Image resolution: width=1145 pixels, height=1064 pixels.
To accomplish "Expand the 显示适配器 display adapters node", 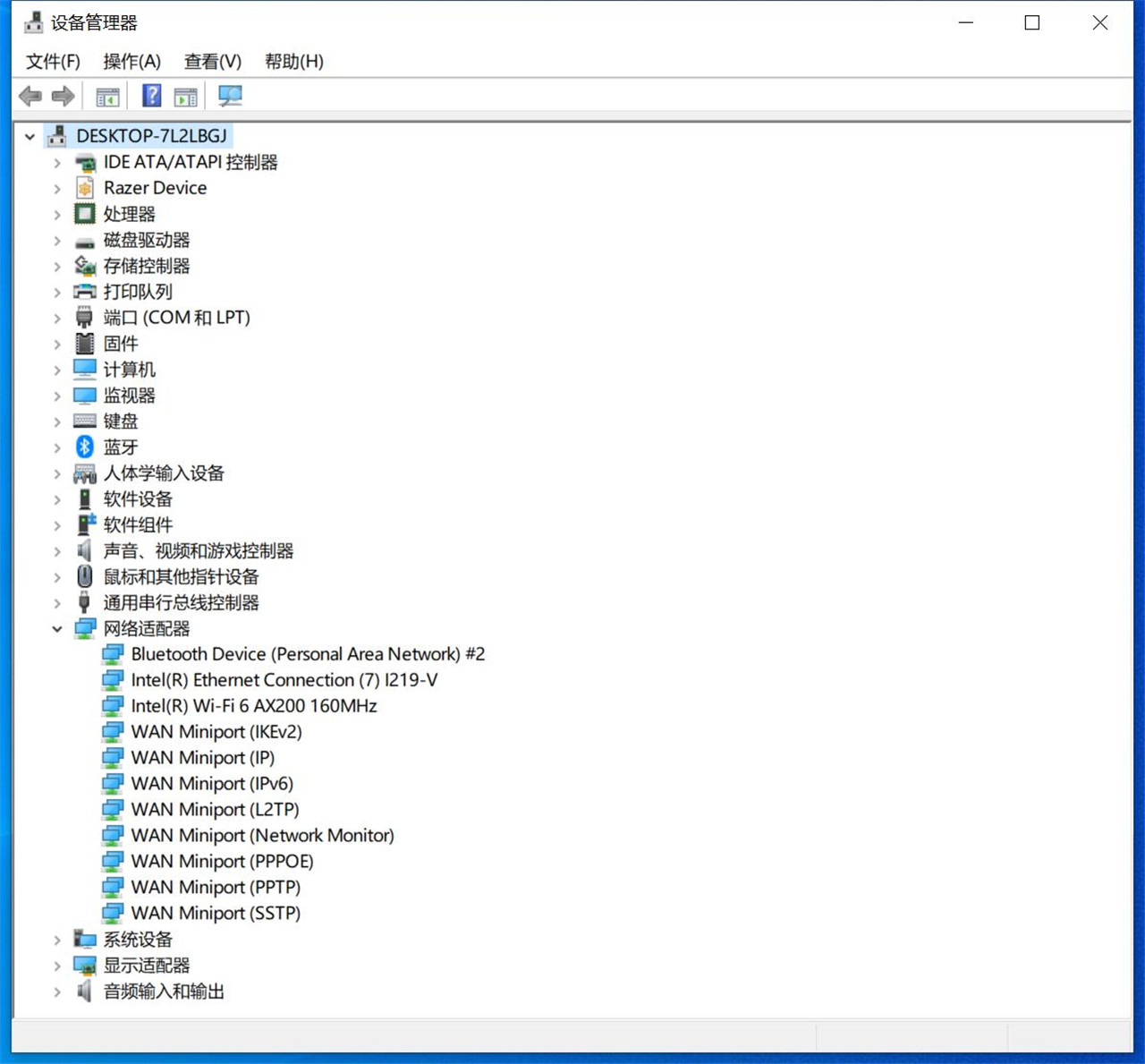I will pos(57,966).
